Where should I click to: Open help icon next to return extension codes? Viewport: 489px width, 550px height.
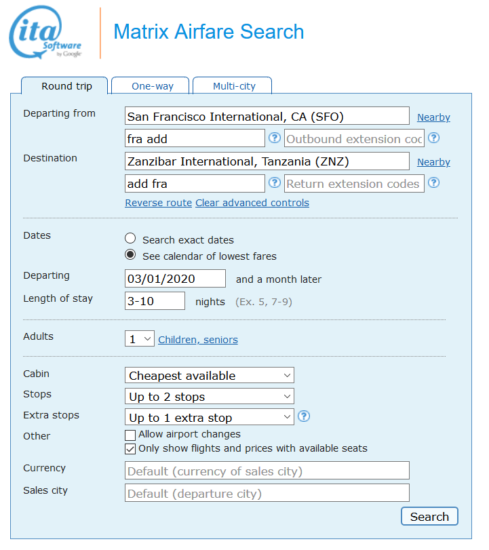(x=434, y=183)
